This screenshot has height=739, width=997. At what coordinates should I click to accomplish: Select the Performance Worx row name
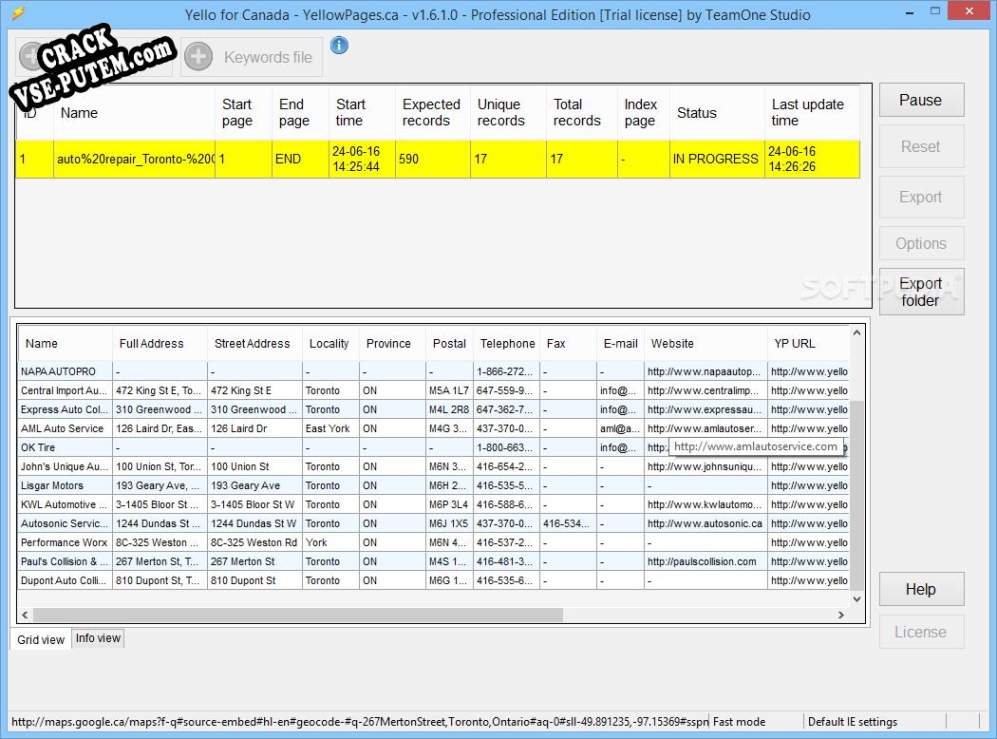(x=64, y=543)
